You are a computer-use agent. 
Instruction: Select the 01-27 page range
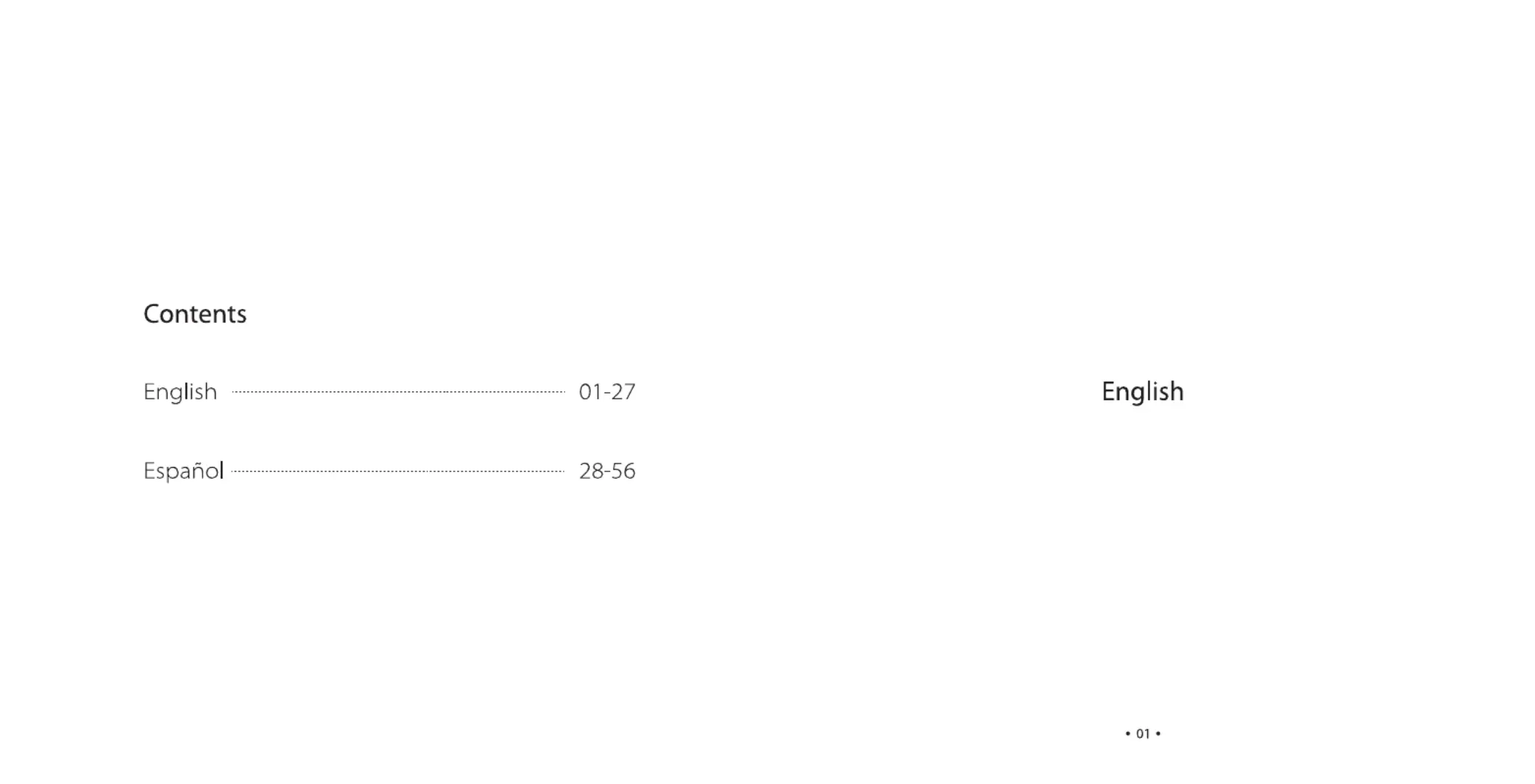[x=607, y=392]
